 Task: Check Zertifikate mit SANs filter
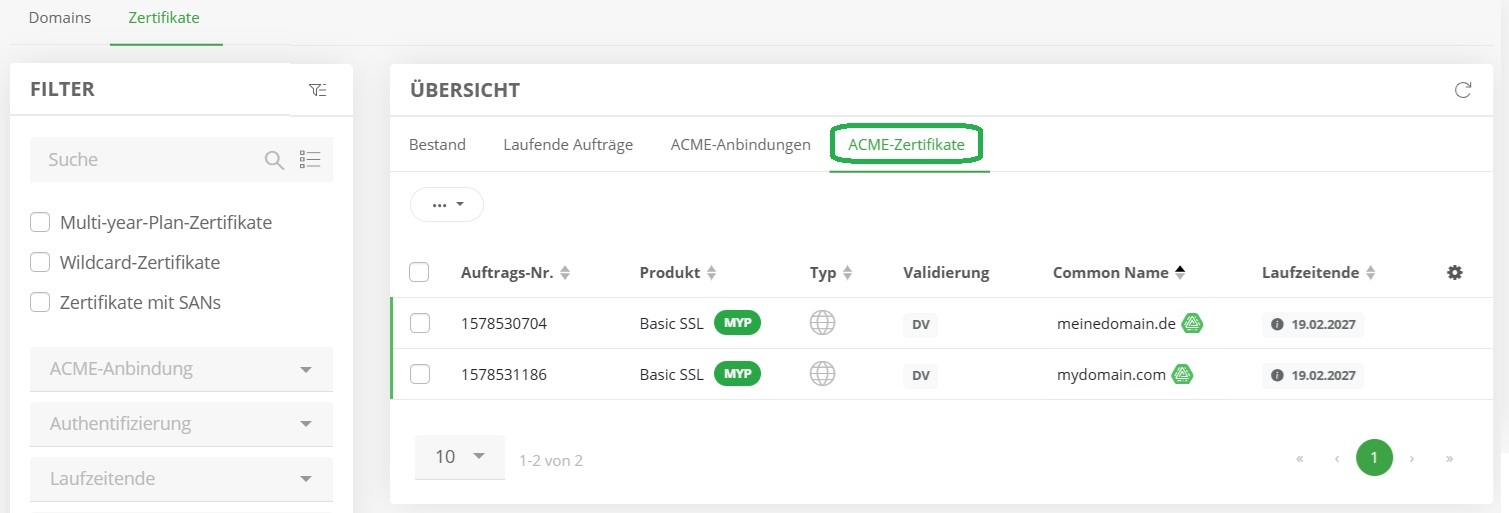point(40,302)
